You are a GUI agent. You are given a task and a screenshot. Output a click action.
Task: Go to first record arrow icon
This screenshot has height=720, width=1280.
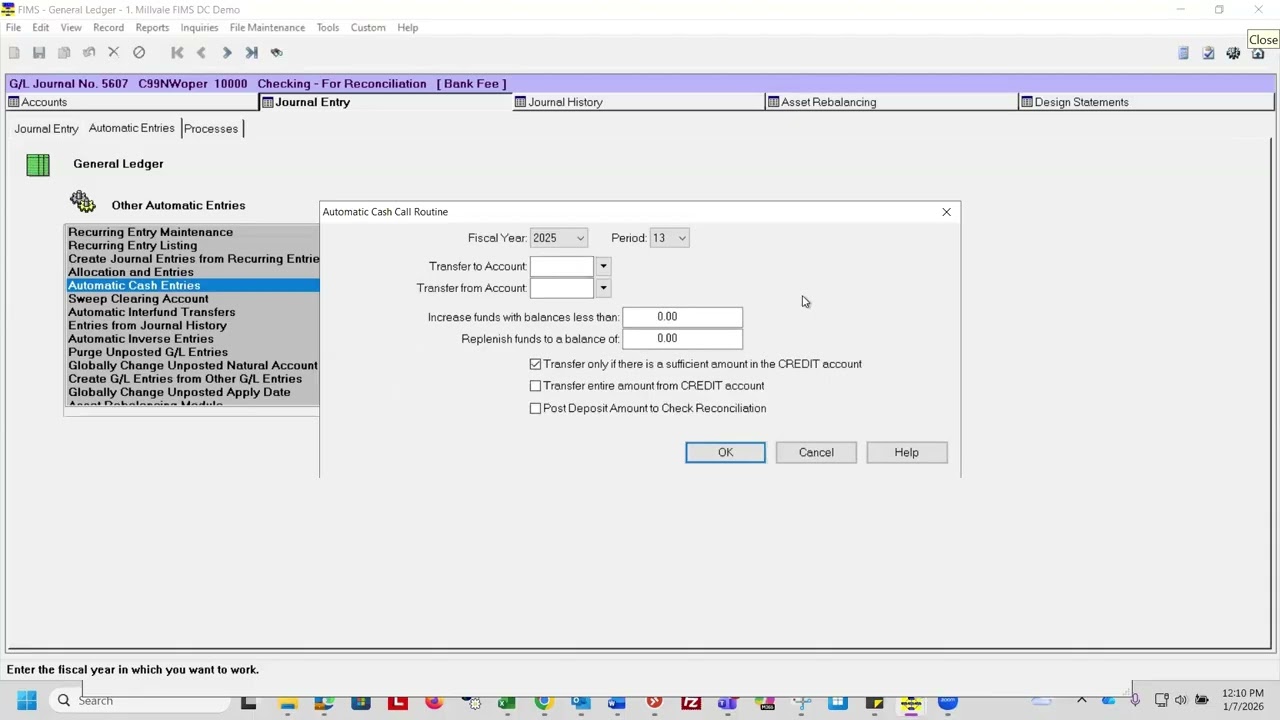177,52
